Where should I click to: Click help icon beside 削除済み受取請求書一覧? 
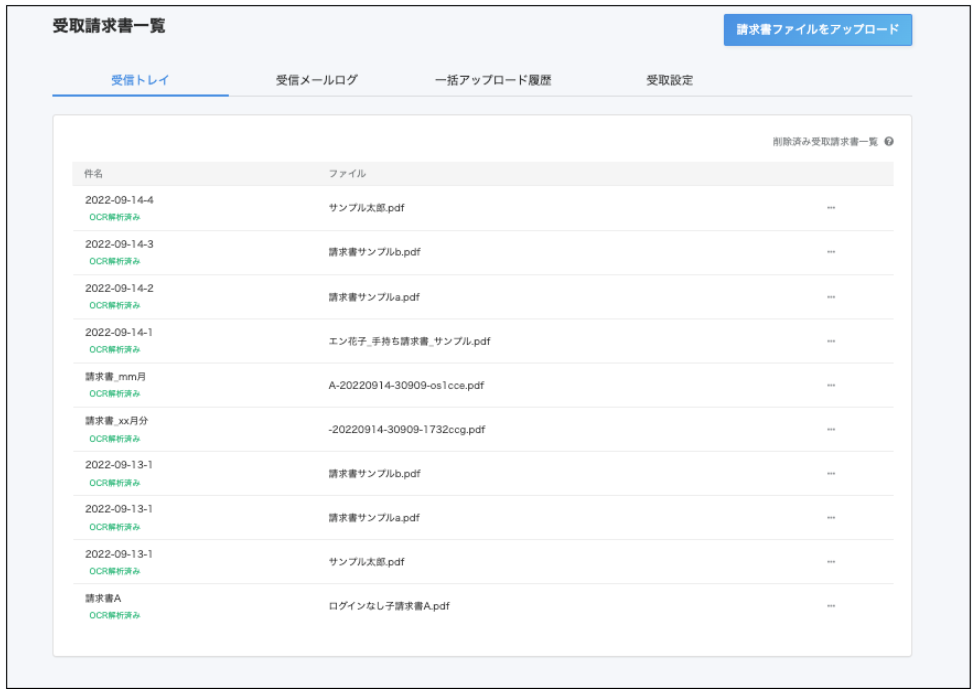coord(889,141)
